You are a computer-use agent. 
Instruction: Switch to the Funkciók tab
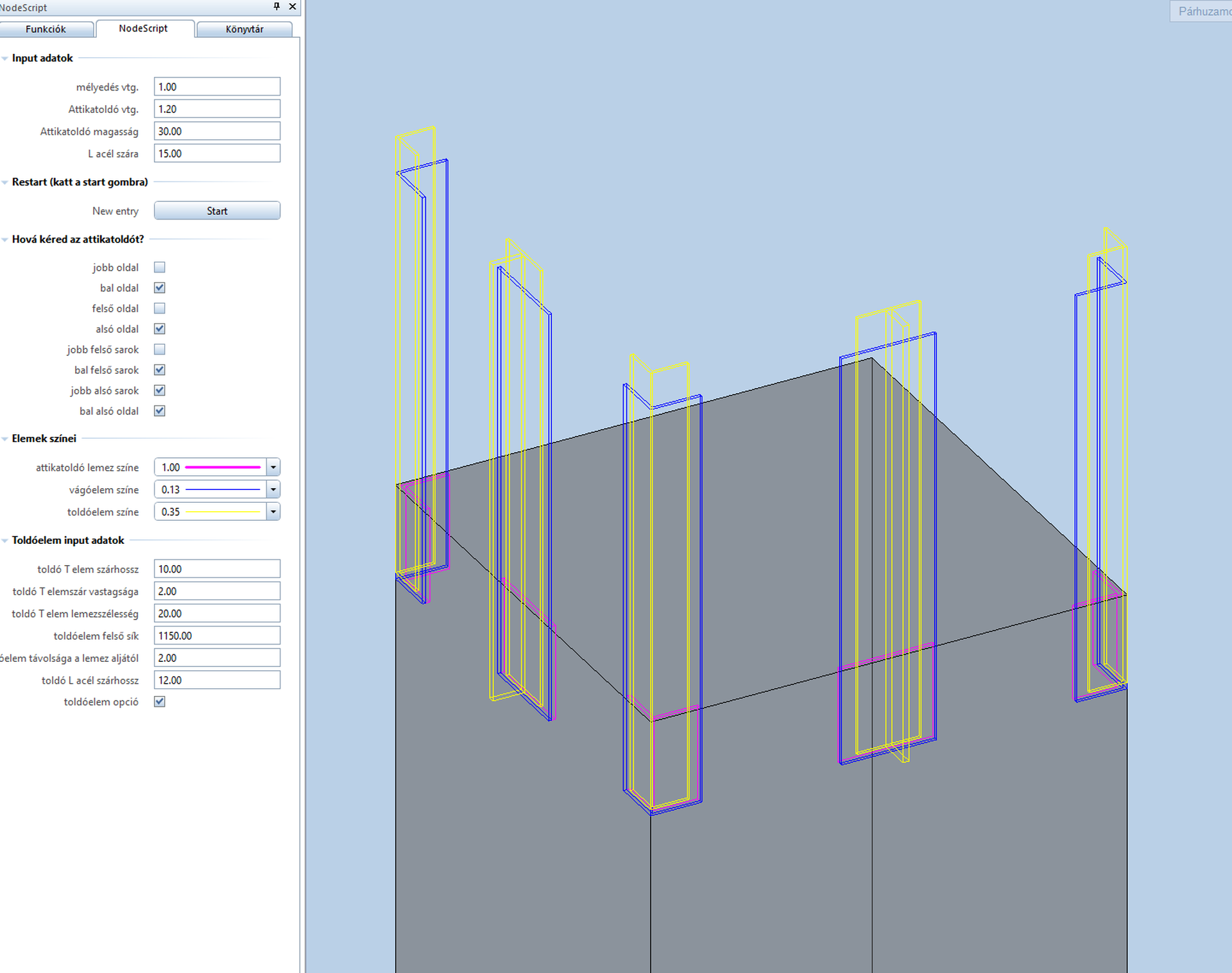pyautogui.click(x=46, y=30)
